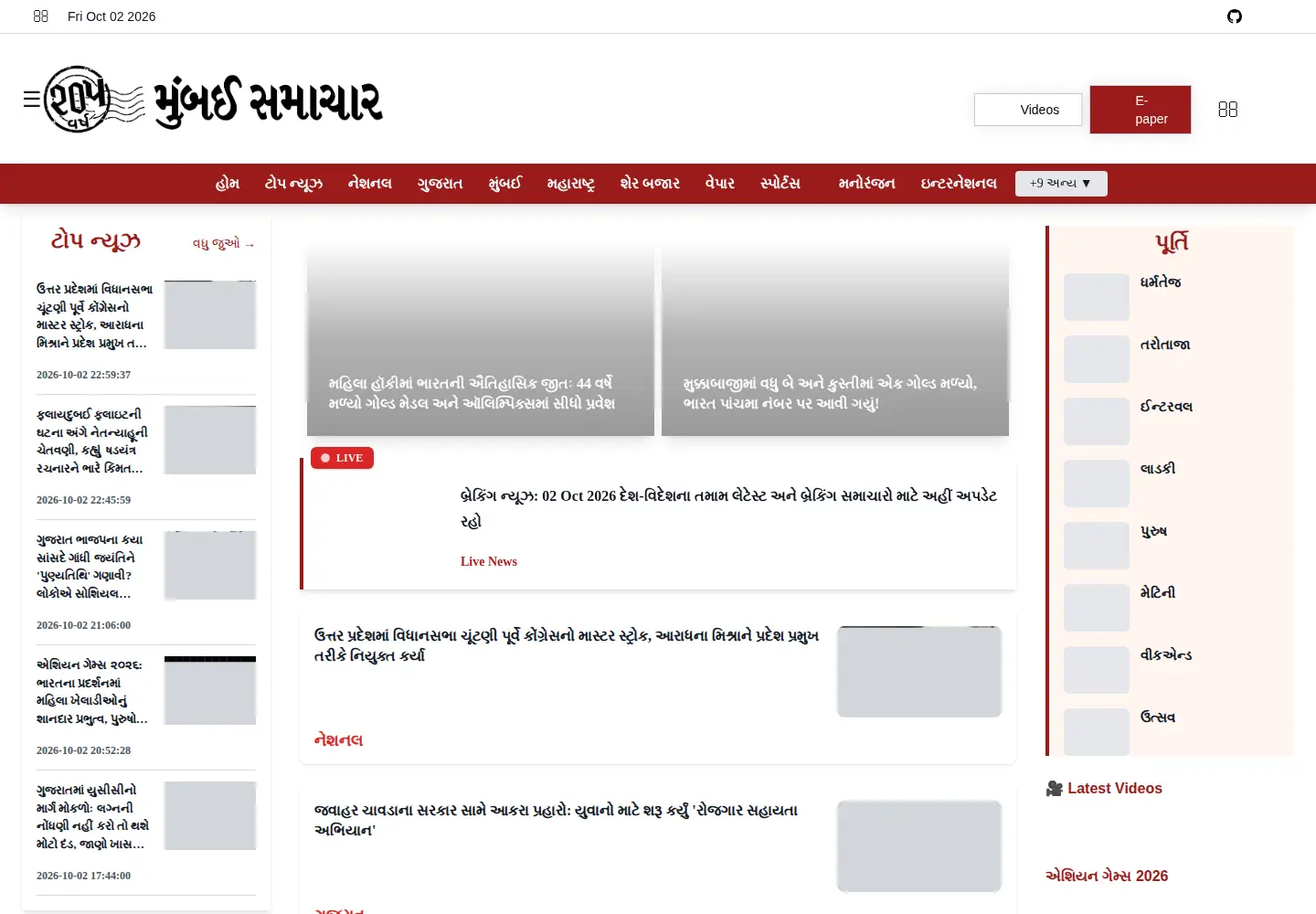This screenshot has height=914, width=1316.
Task: Open the ગુજરાત menu item
Action: 440,184
